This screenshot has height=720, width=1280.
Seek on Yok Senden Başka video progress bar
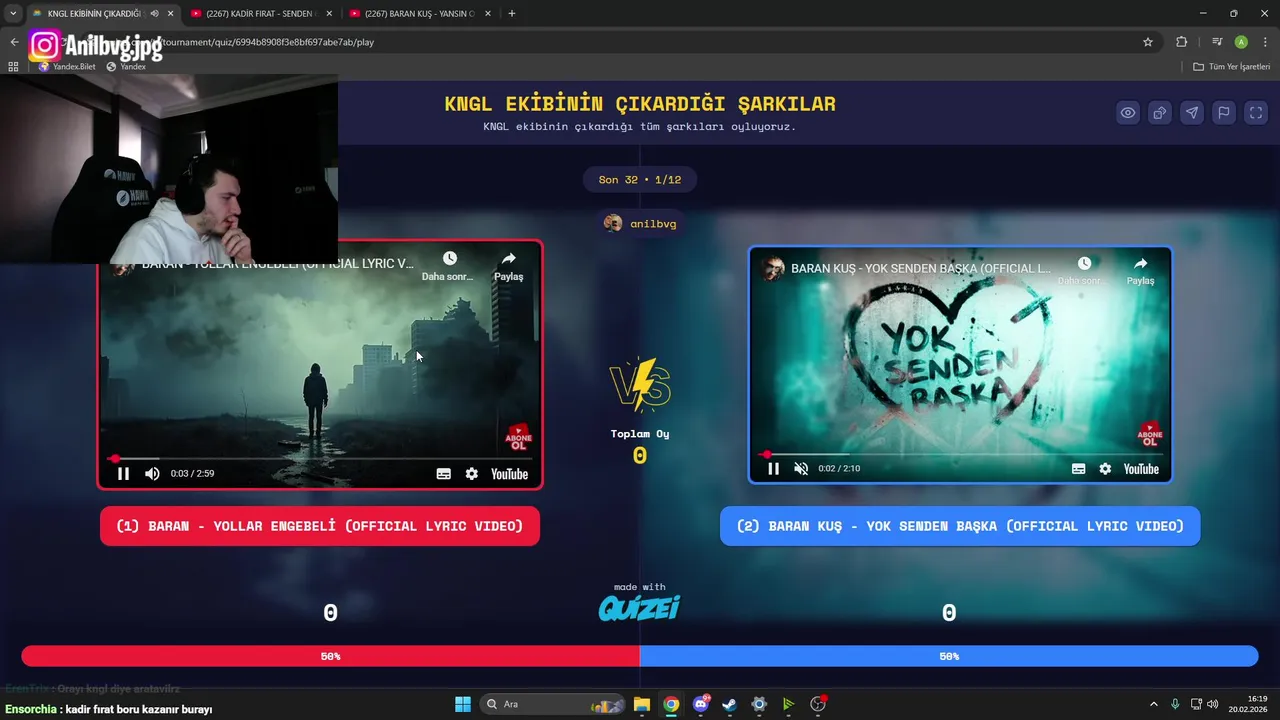click(960, 454)
